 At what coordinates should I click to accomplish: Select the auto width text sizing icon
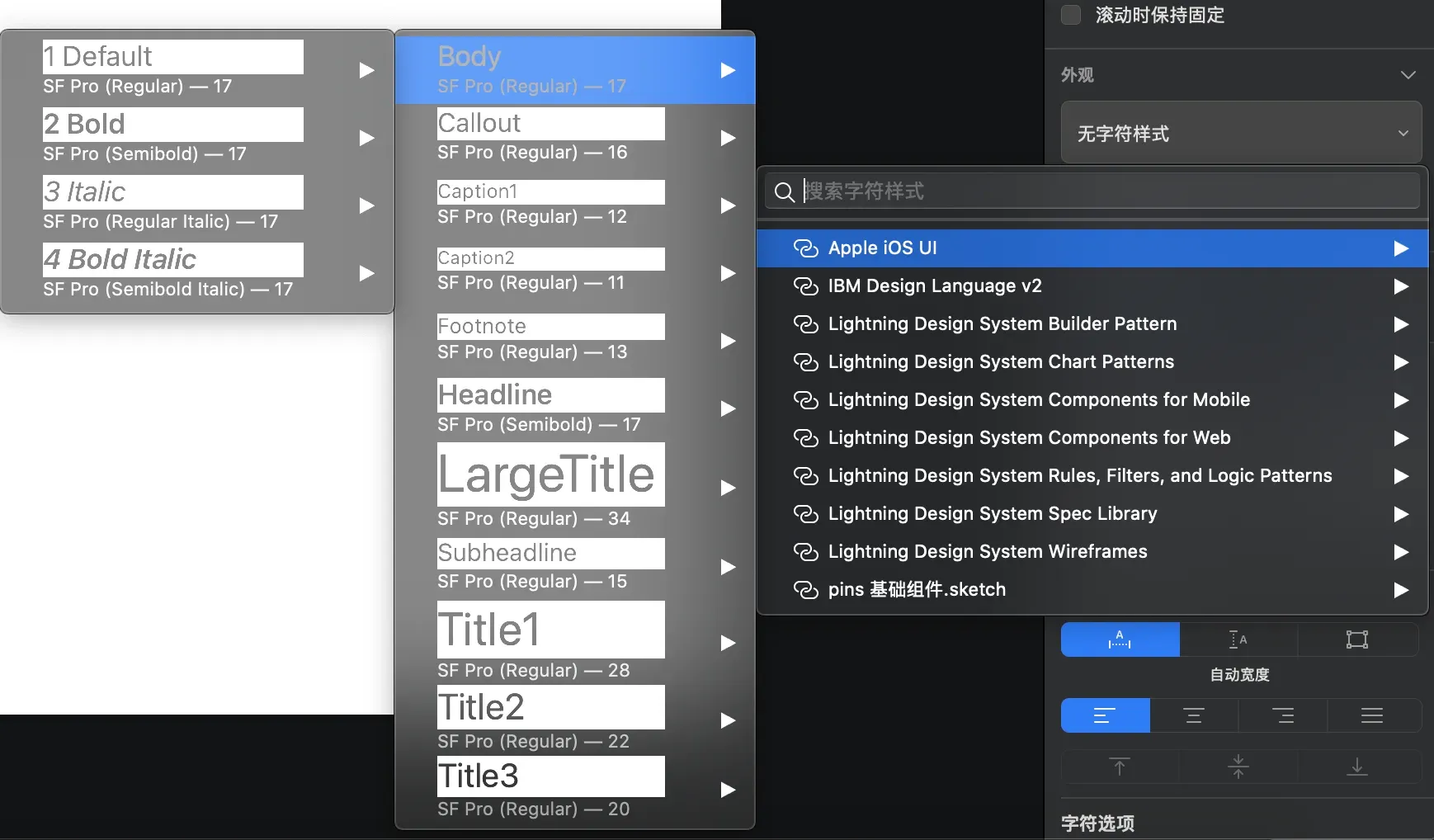(1120, 639)
